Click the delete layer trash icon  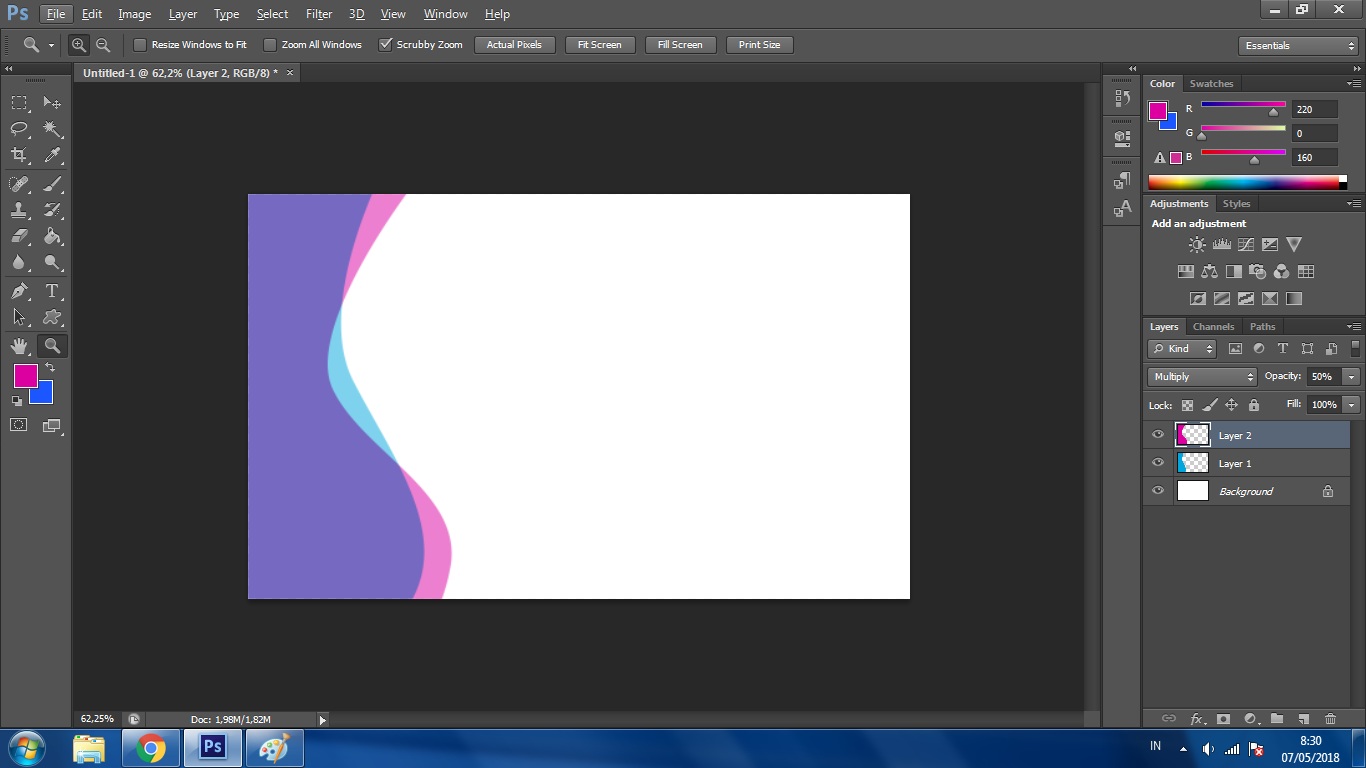(x=1330, y=719)
